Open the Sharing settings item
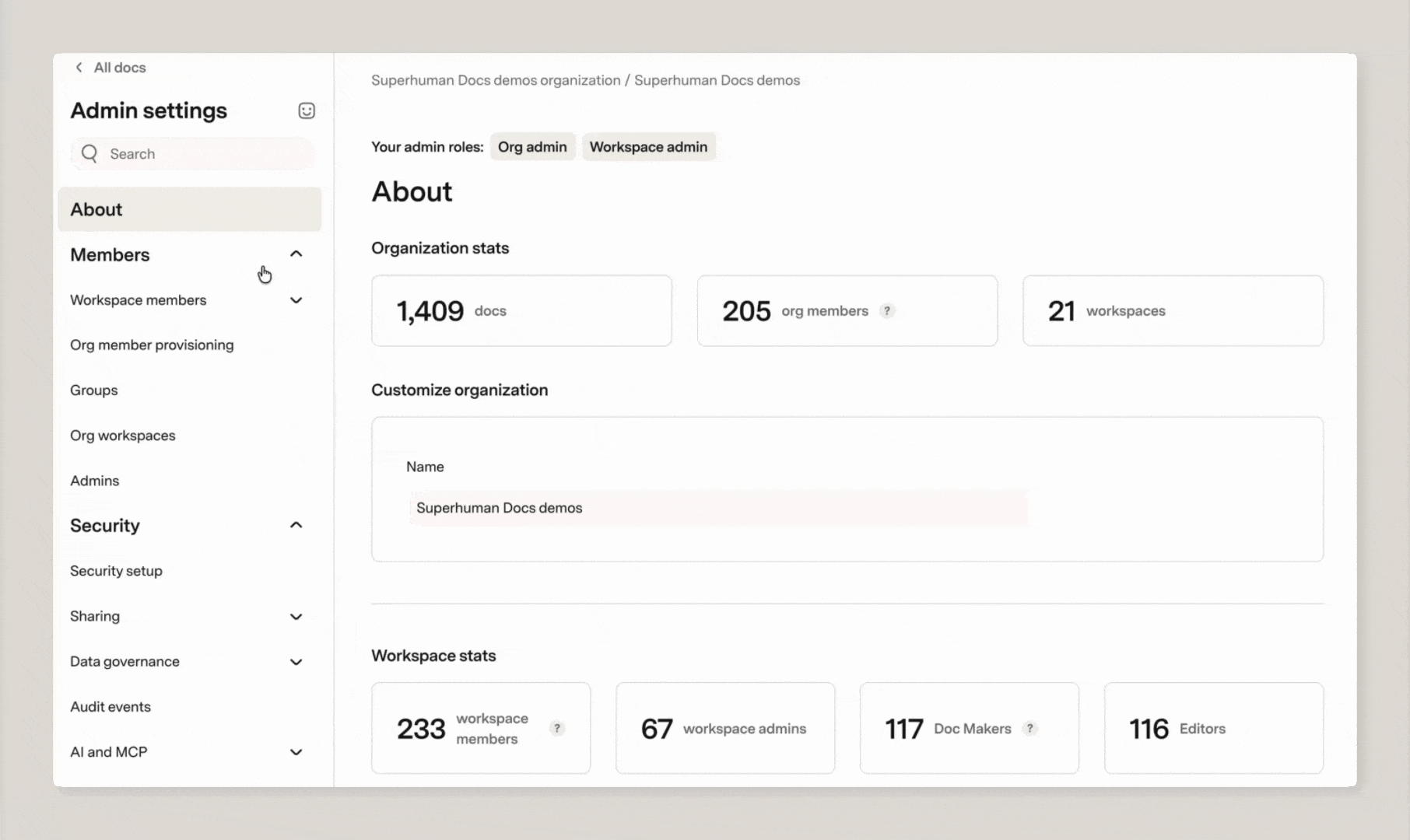Image resolution: width=1410 pixels, height=840 pixels. (95, 616)
